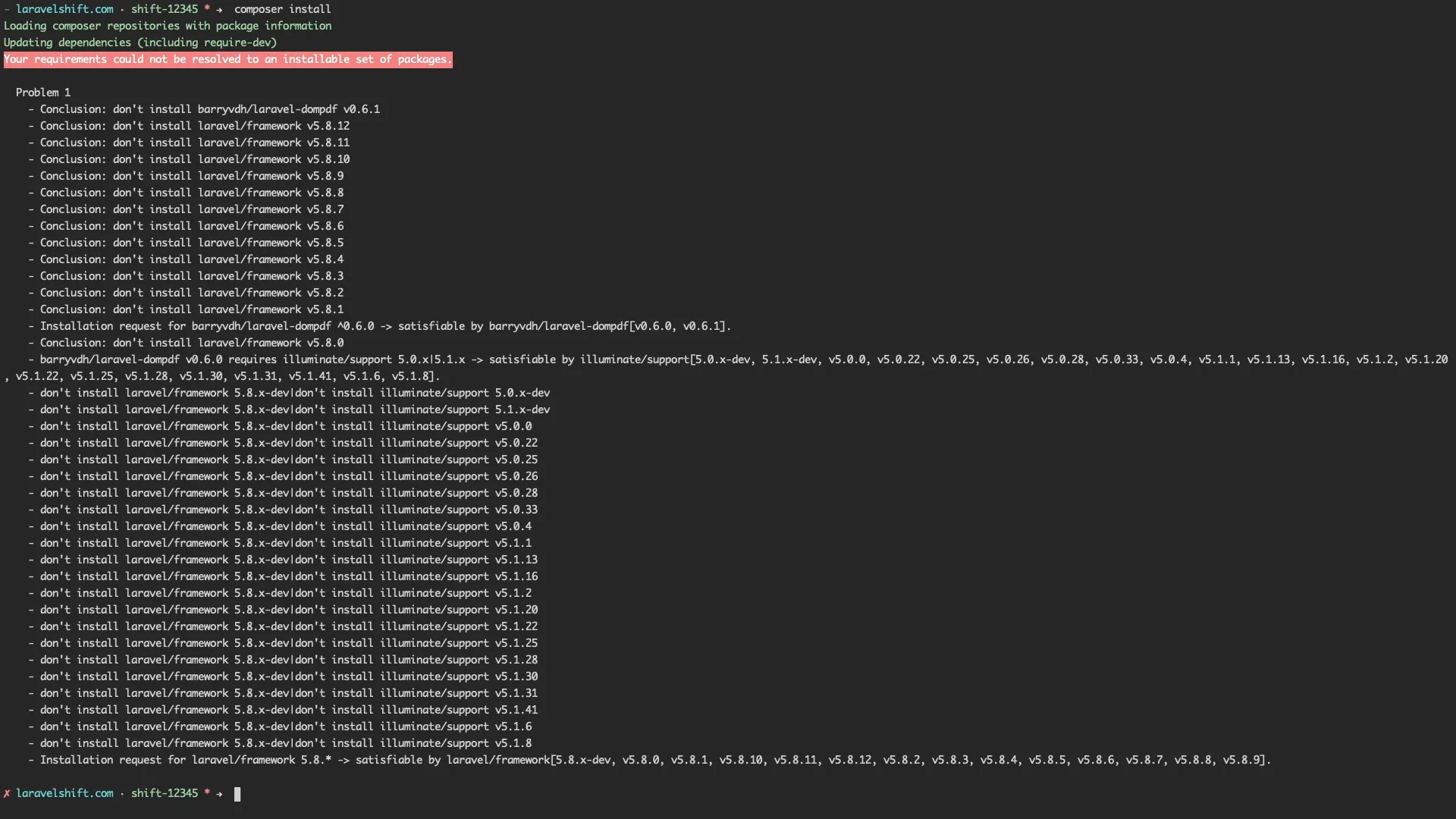Click the arrow symbol in the bottom prompt
This screenshot has height=819, width=1456.
tap(220, 793)
